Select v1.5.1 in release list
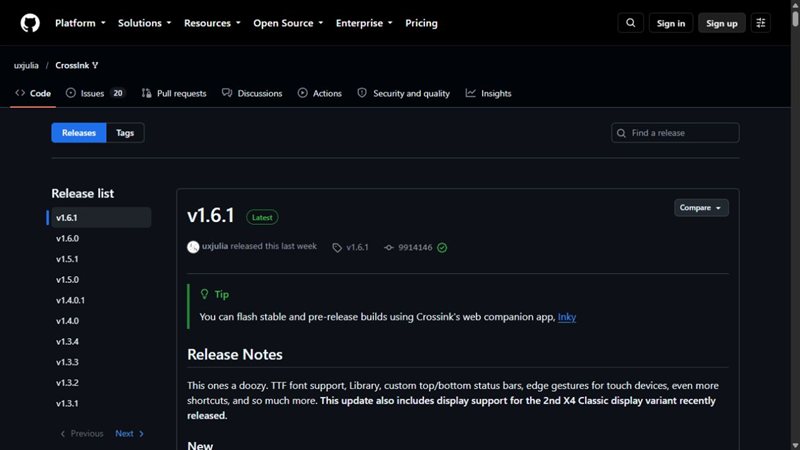Screen dimensions: 800x450 101,259
